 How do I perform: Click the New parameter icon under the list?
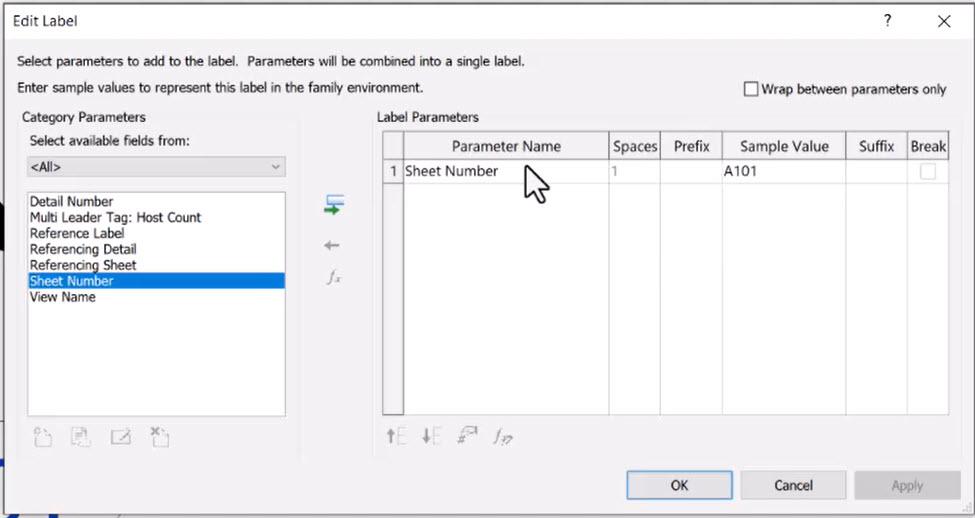click(x=42, y=437)
